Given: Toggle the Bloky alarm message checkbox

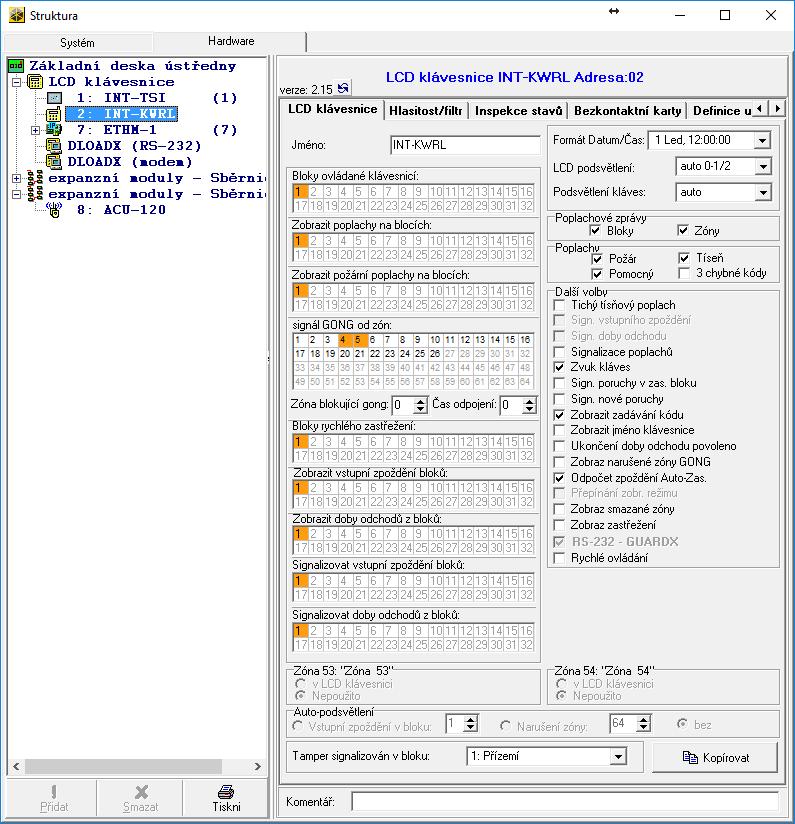Looking at the screenshot, I should pos(595,230).
